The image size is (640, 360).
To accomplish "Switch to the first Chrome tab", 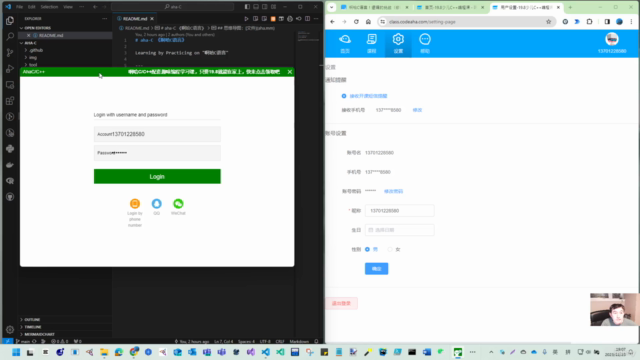I will click(x=375, y=7).
